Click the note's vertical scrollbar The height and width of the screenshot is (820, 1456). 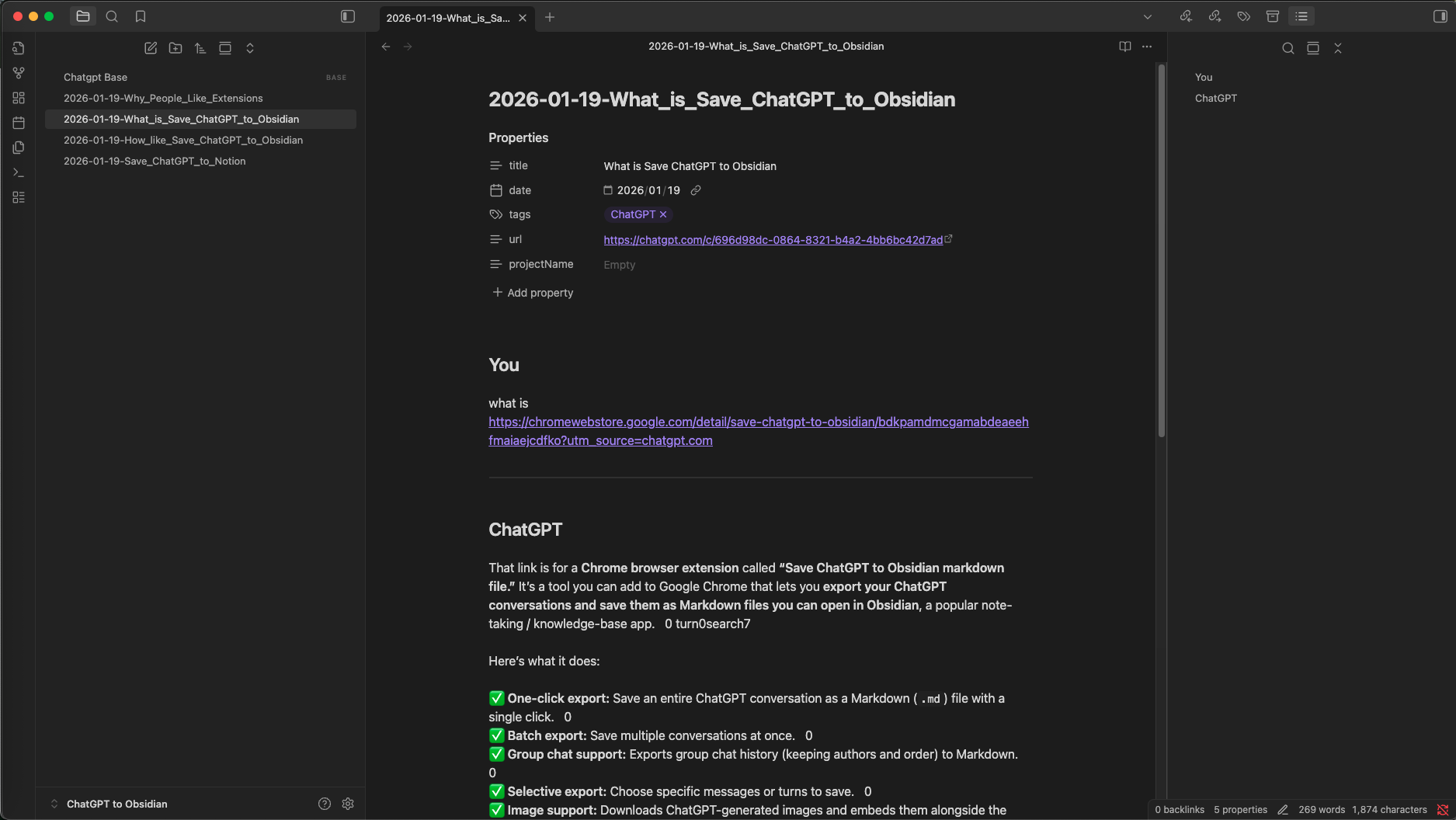click(x=1162, y=248)
